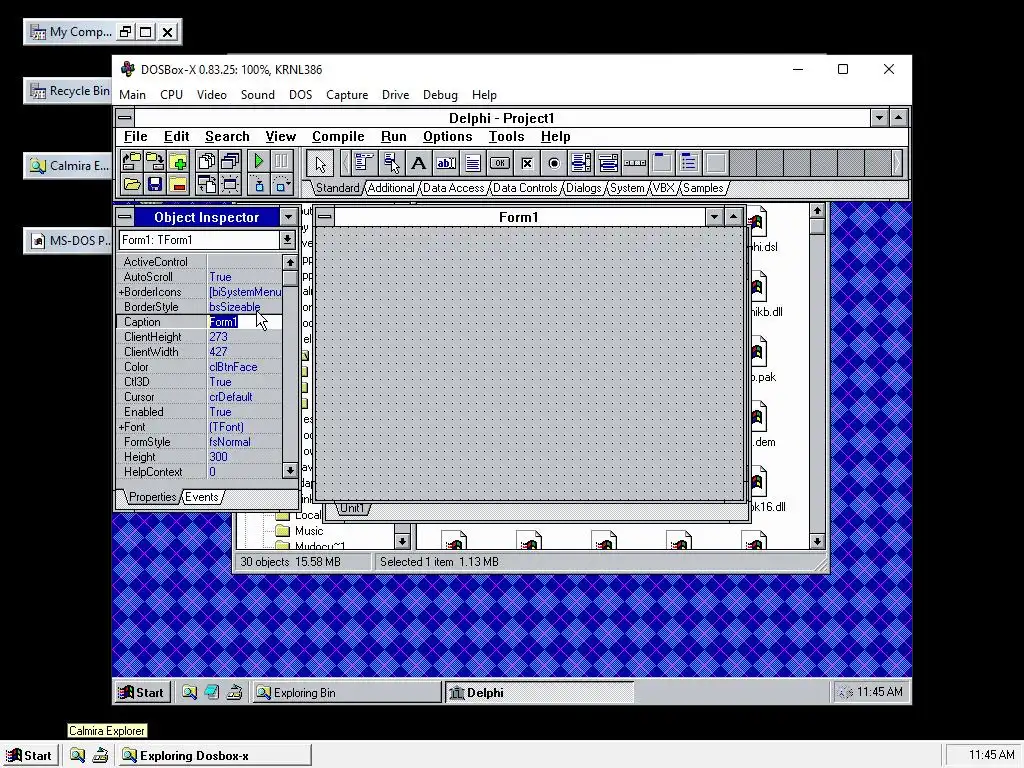Select the ListBox component
The width and height of the screenshot is (1024, 768).
(581, 163)
